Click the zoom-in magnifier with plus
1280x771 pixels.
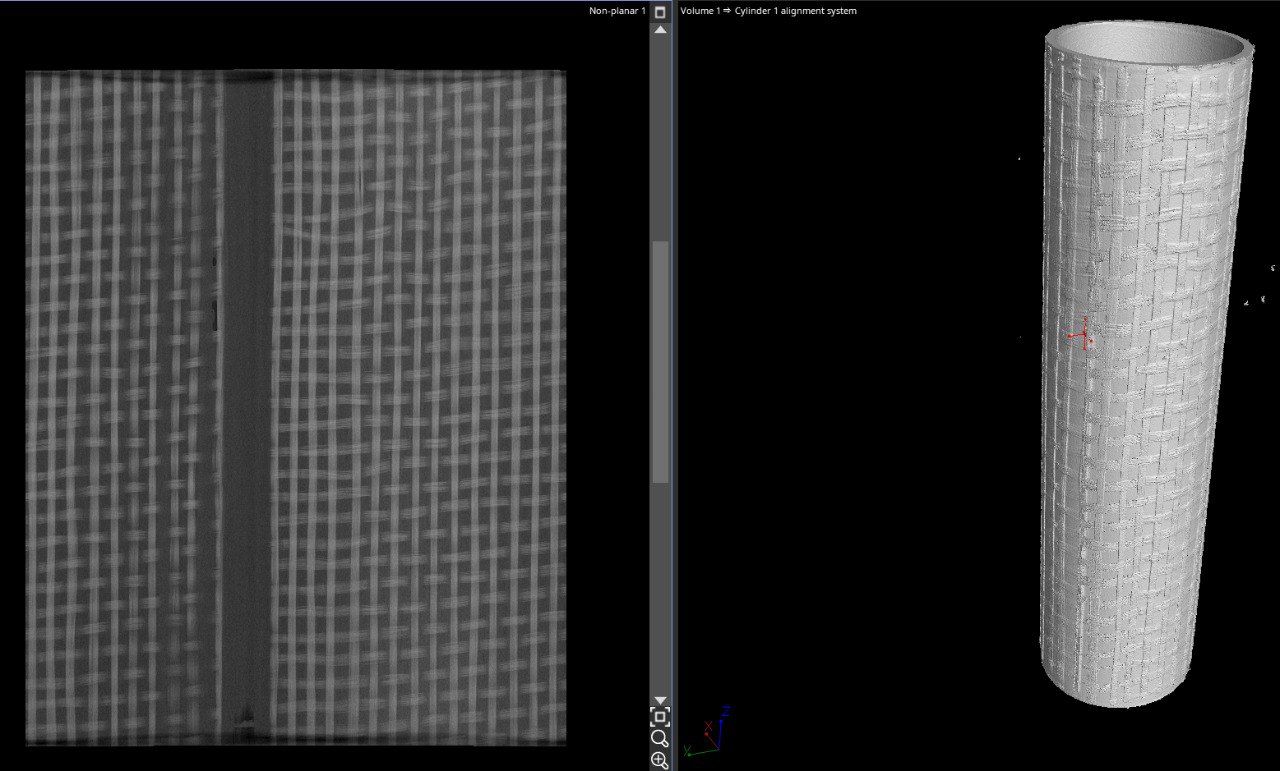tap(660, 761)
